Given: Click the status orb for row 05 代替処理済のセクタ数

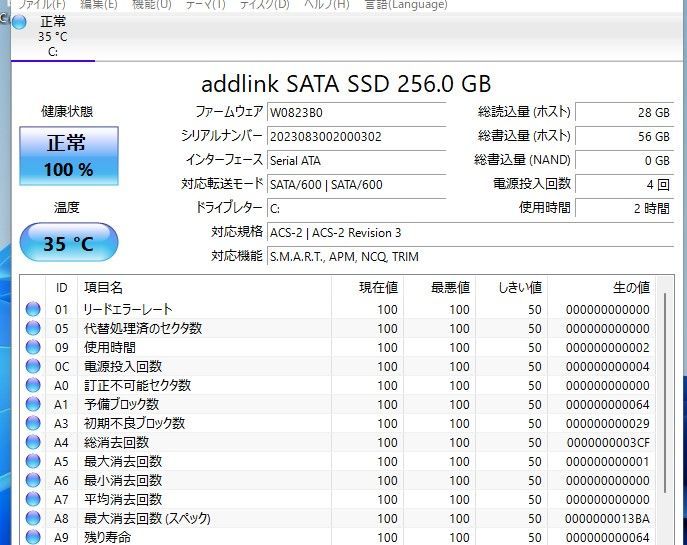Looking at the screenshot, I should [x=33, y=328].
